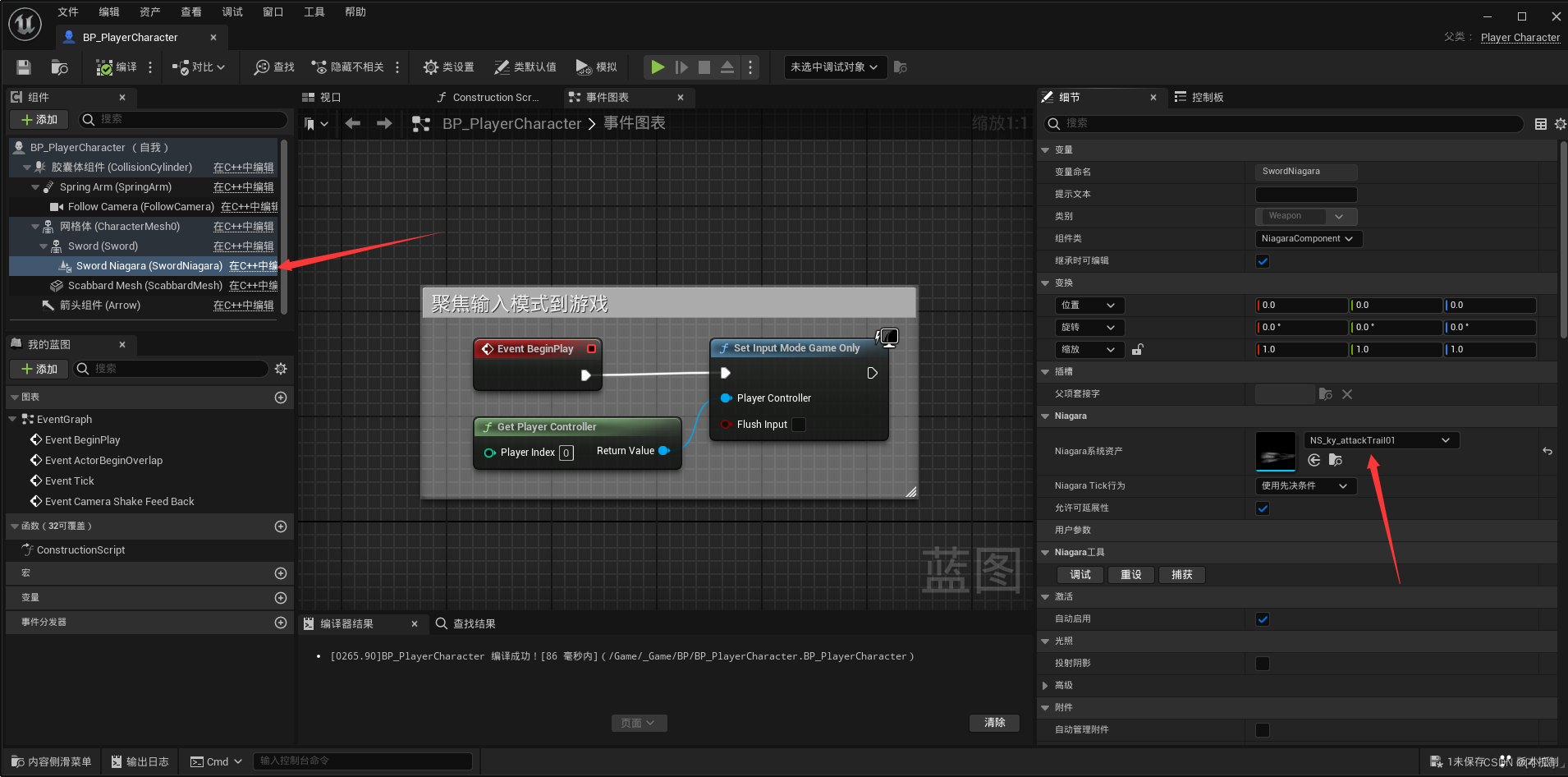
Task: Toggle 投射阴影 cast shadow checkbox
Action: (x=1263, y=664)
